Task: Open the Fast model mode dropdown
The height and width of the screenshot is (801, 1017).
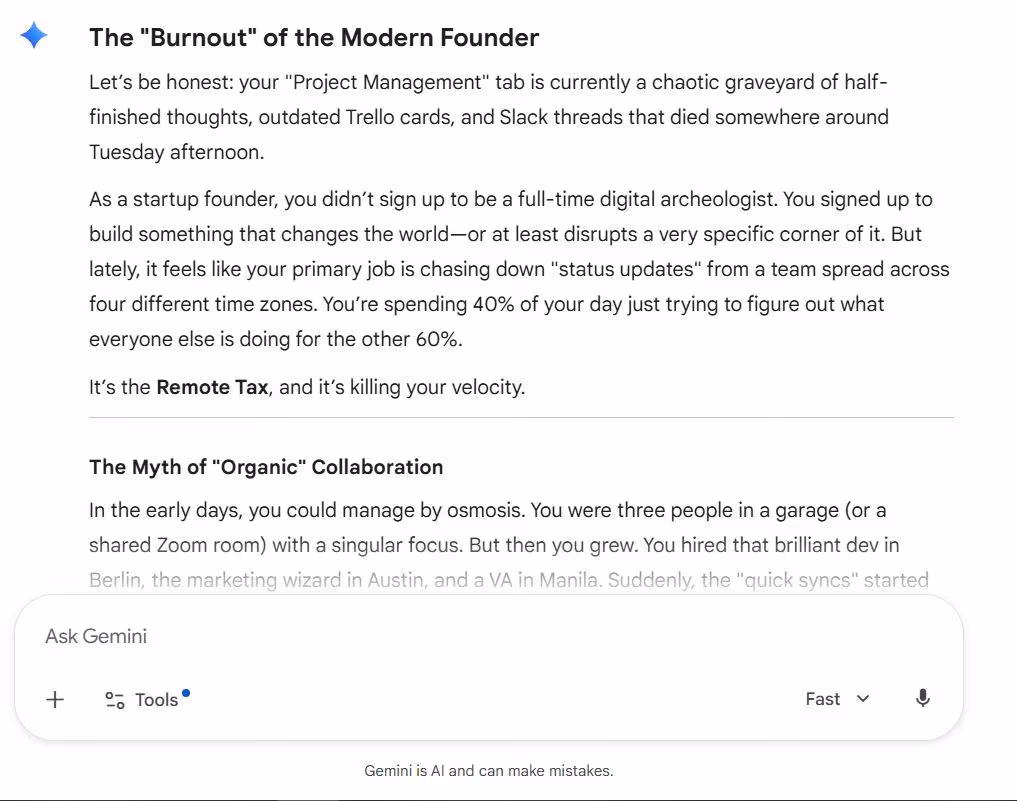Action: 837,699
